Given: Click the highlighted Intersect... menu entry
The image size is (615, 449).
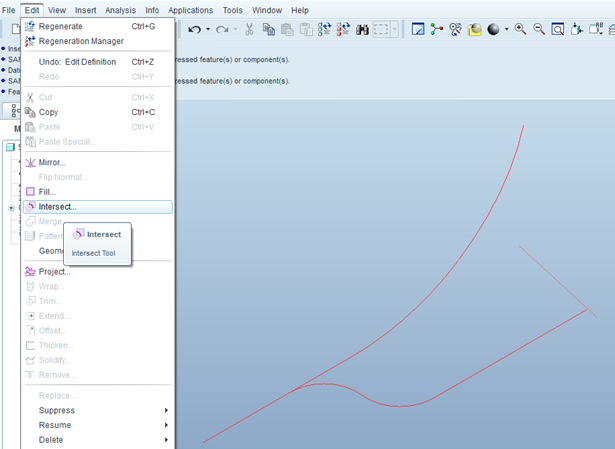Looking at the screenshot, I should pos(98,207).
